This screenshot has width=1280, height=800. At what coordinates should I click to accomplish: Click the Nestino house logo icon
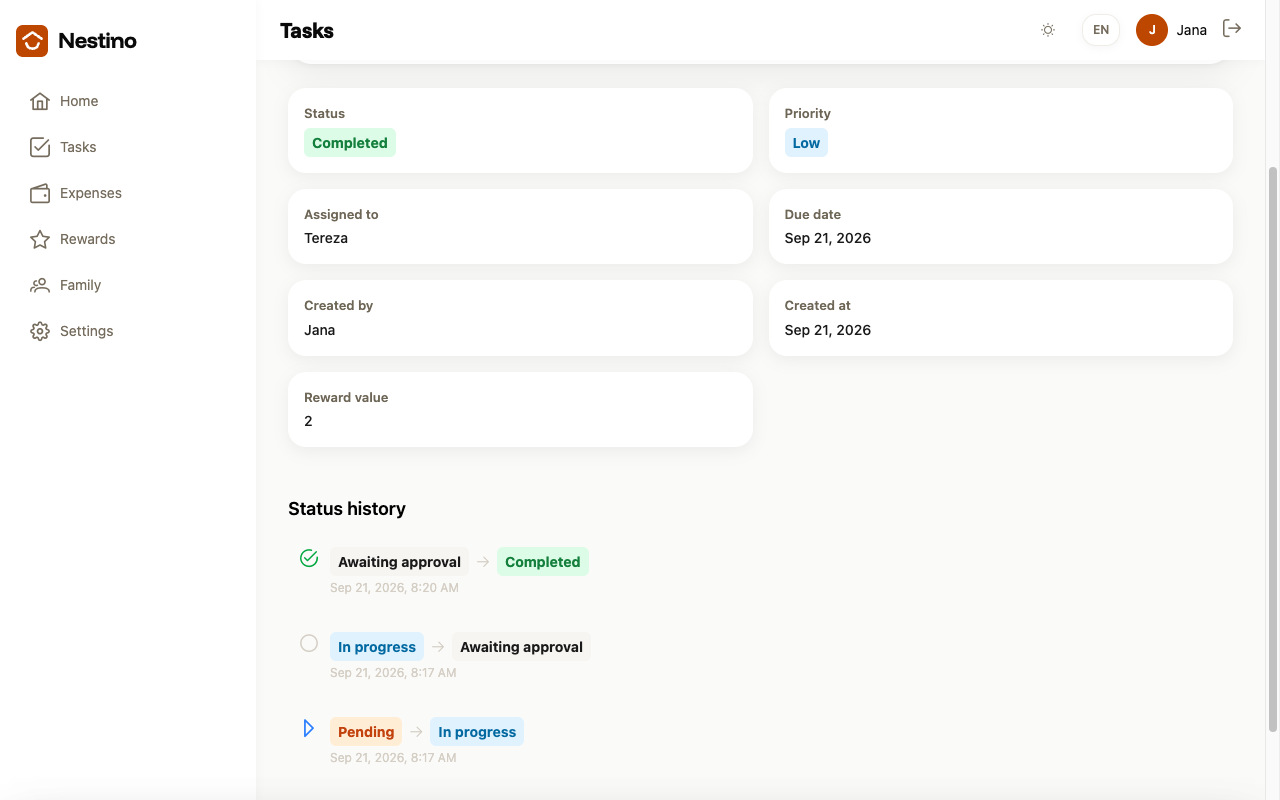point(32,41)
